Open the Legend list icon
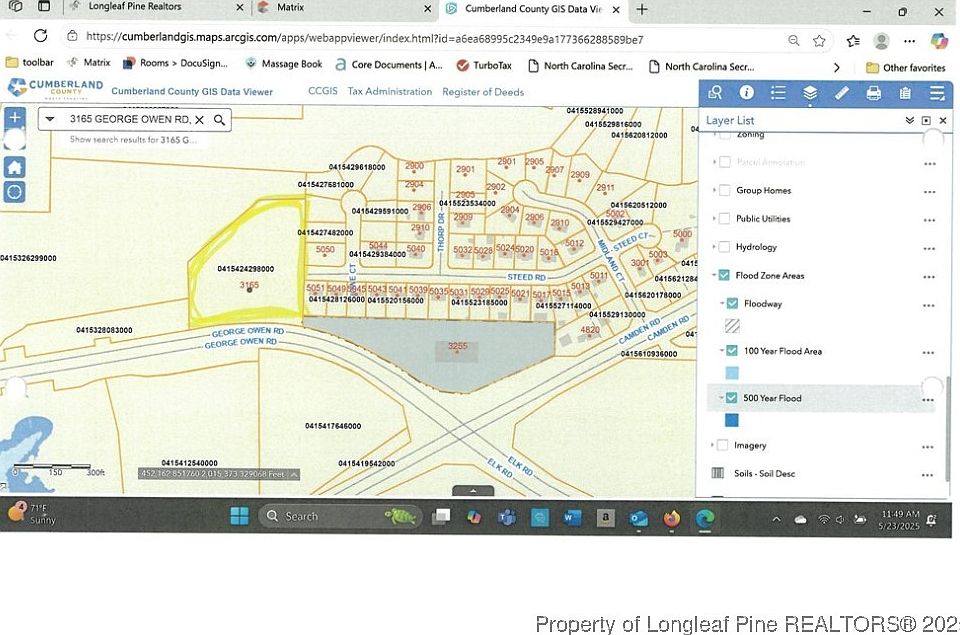Screen dimensions: 960x635 (x=778, y=93)
